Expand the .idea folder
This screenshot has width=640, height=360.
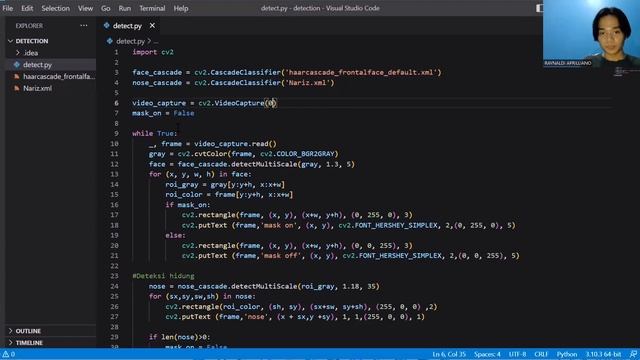point(31,53)
